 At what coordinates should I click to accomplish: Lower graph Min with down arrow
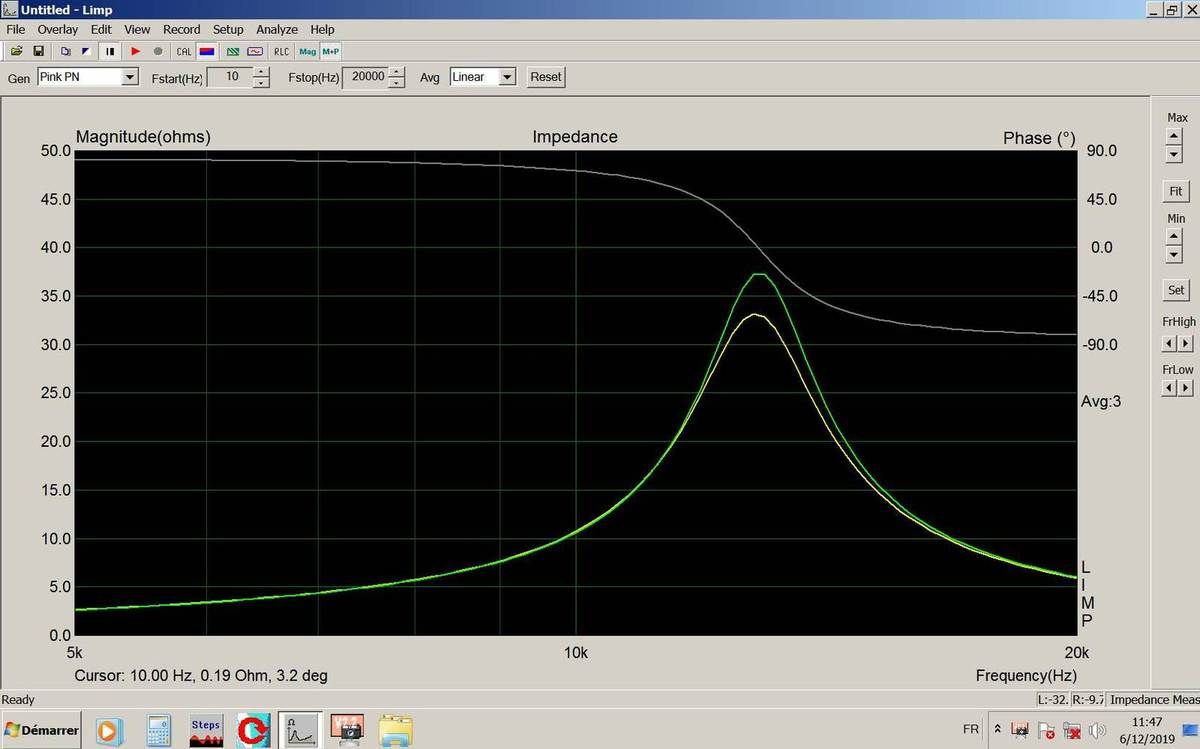[x=1174, y=254]
